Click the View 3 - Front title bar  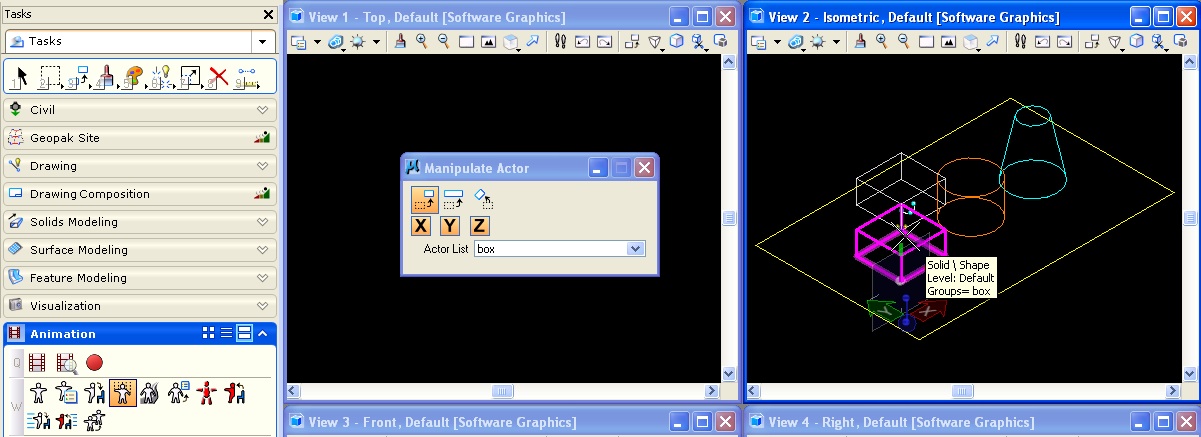pos(513,422)
